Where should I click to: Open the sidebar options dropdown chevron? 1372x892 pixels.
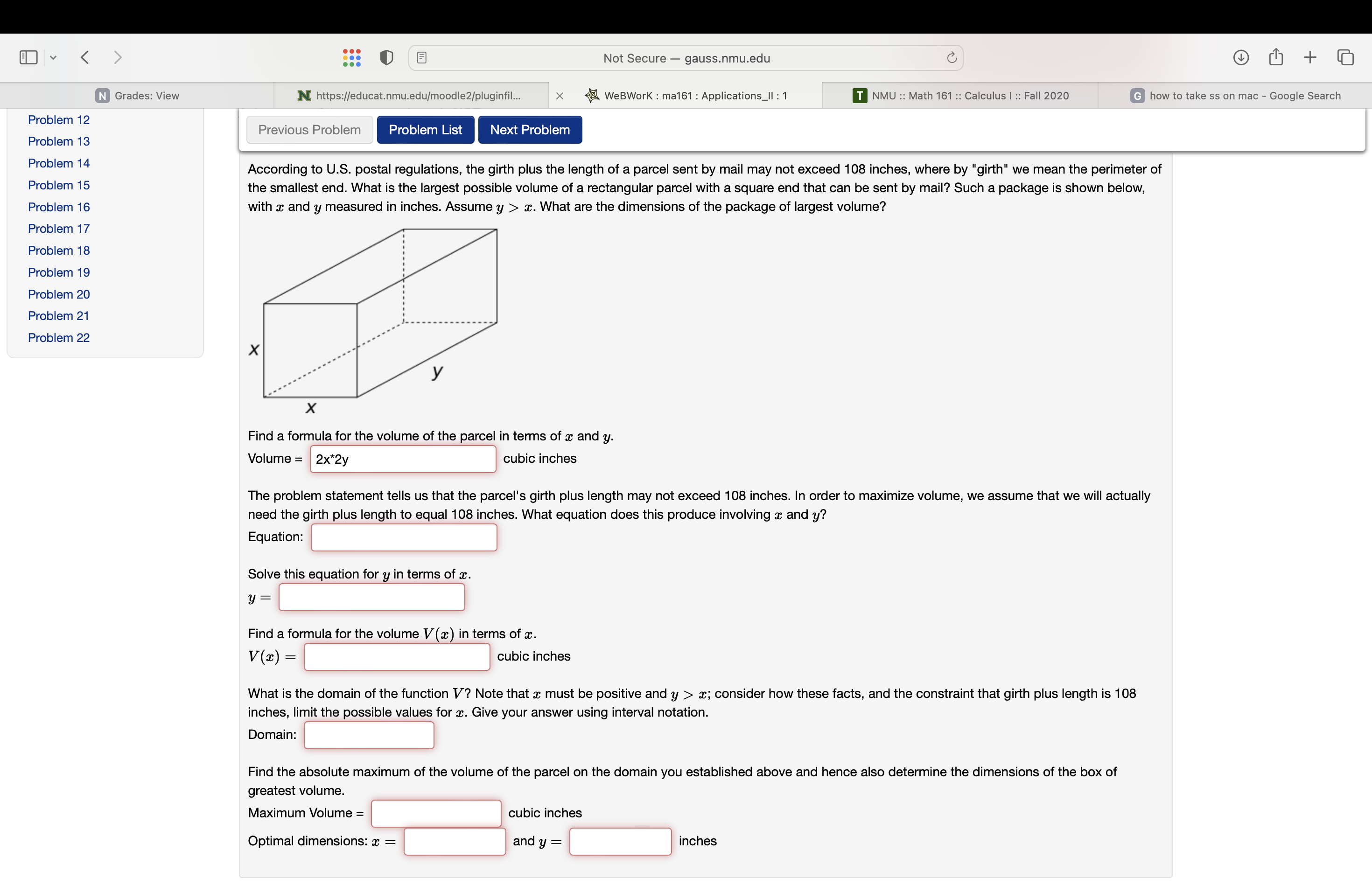[53, 58]
